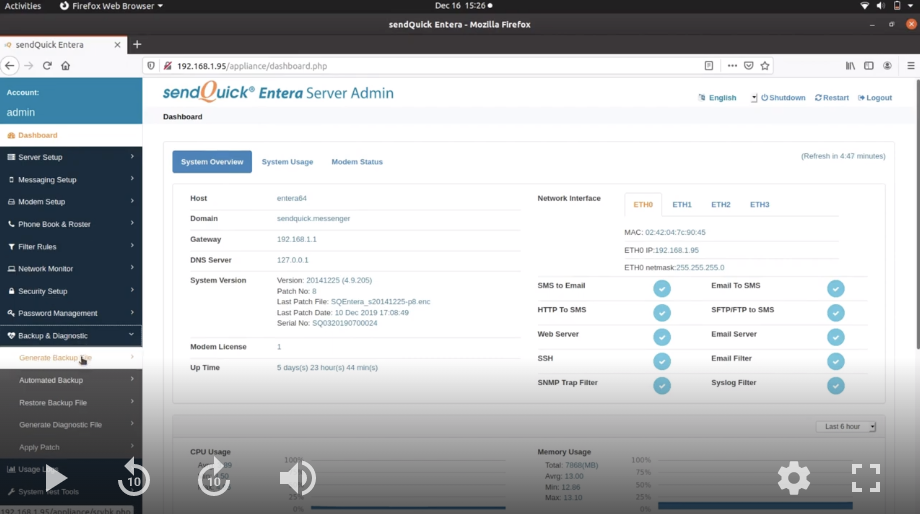Open the Firefox hamburger menu
The width and height of the screenshot is (920, 514).
pos(911,66)
